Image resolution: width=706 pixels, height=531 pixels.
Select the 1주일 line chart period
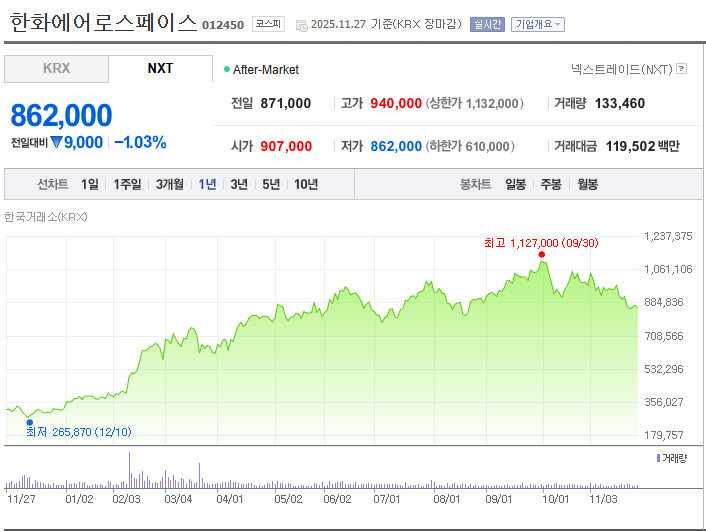(x=127, y=184)
